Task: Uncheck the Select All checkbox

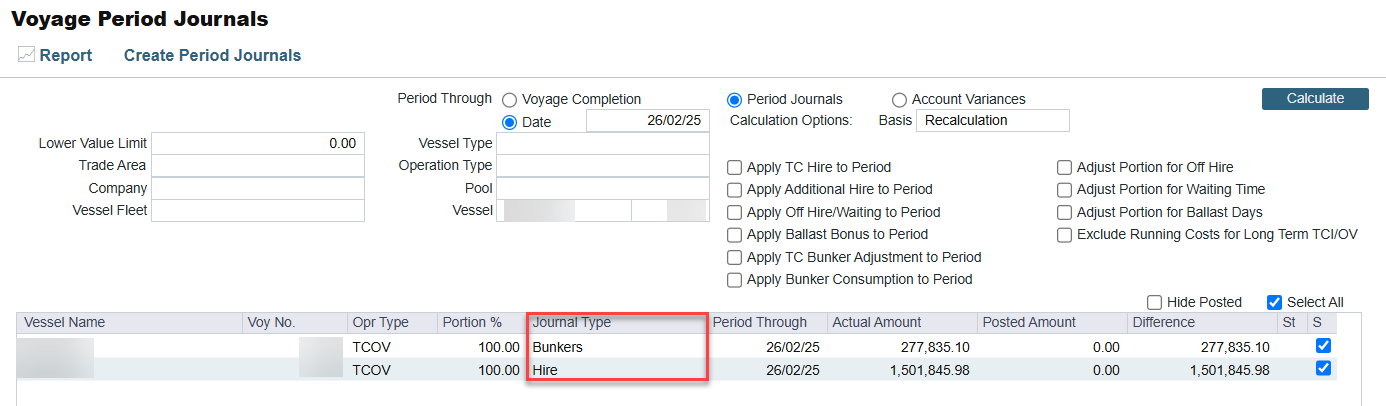Action: [1274, 302]
